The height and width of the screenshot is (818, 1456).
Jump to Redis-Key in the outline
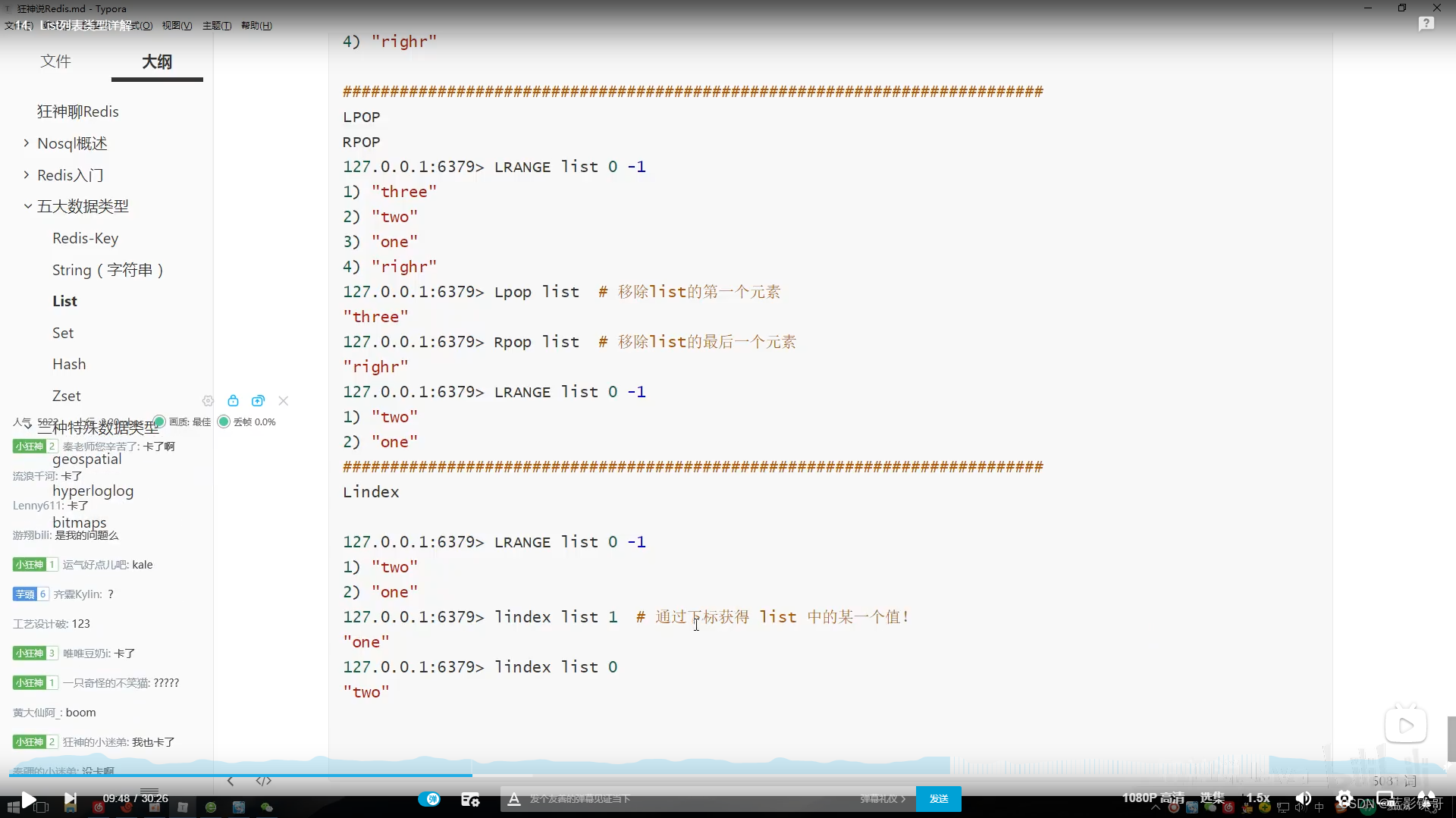click(86, 238)
